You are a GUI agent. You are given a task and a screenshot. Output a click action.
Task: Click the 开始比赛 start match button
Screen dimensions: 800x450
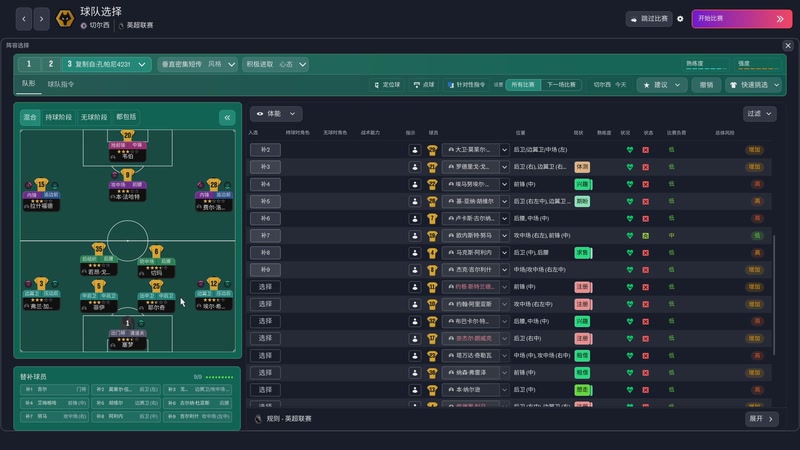pos(741,19)
